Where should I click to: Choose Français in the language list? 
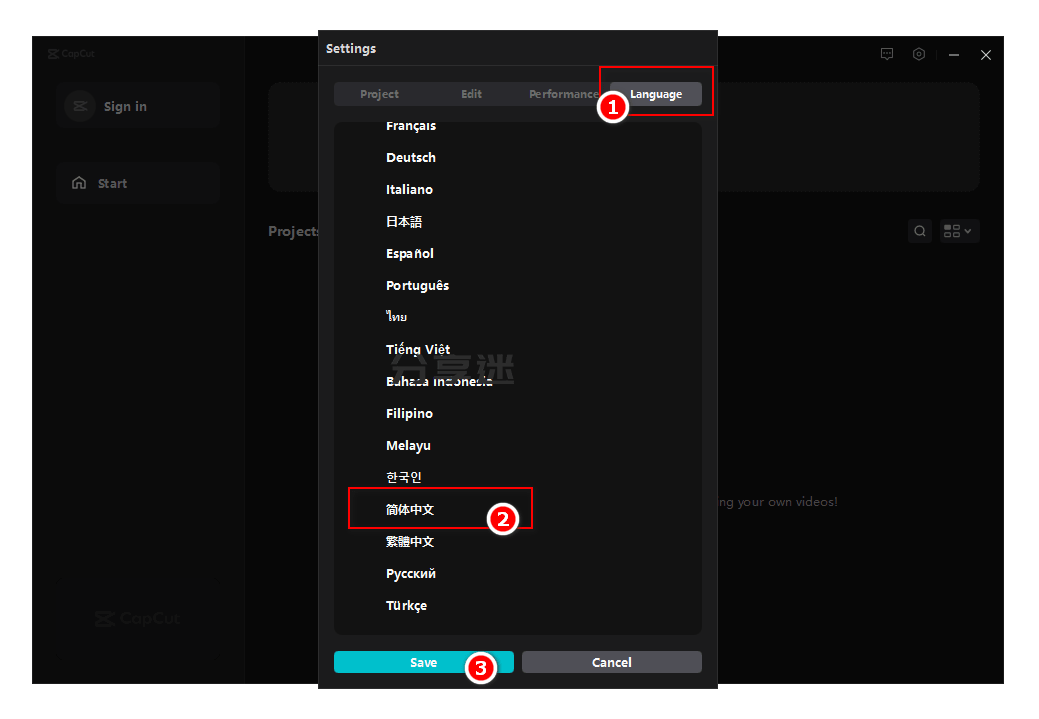click(411, 125)
